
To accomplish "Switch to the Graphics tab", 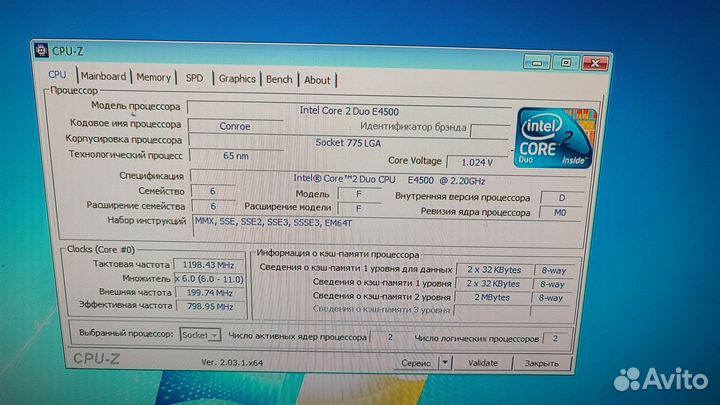I will [237, 78].
